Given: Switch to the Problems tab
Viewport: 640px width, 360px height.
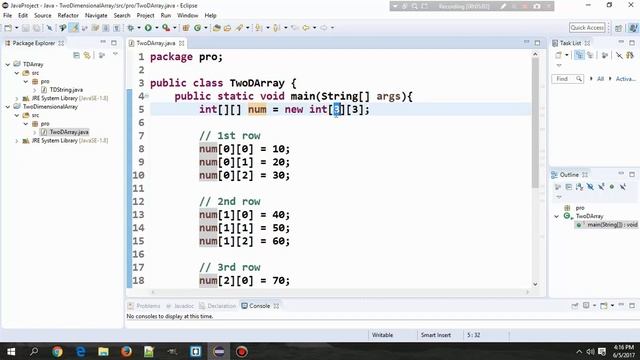Looking at the screenshot, I should (x=144, y=306).
